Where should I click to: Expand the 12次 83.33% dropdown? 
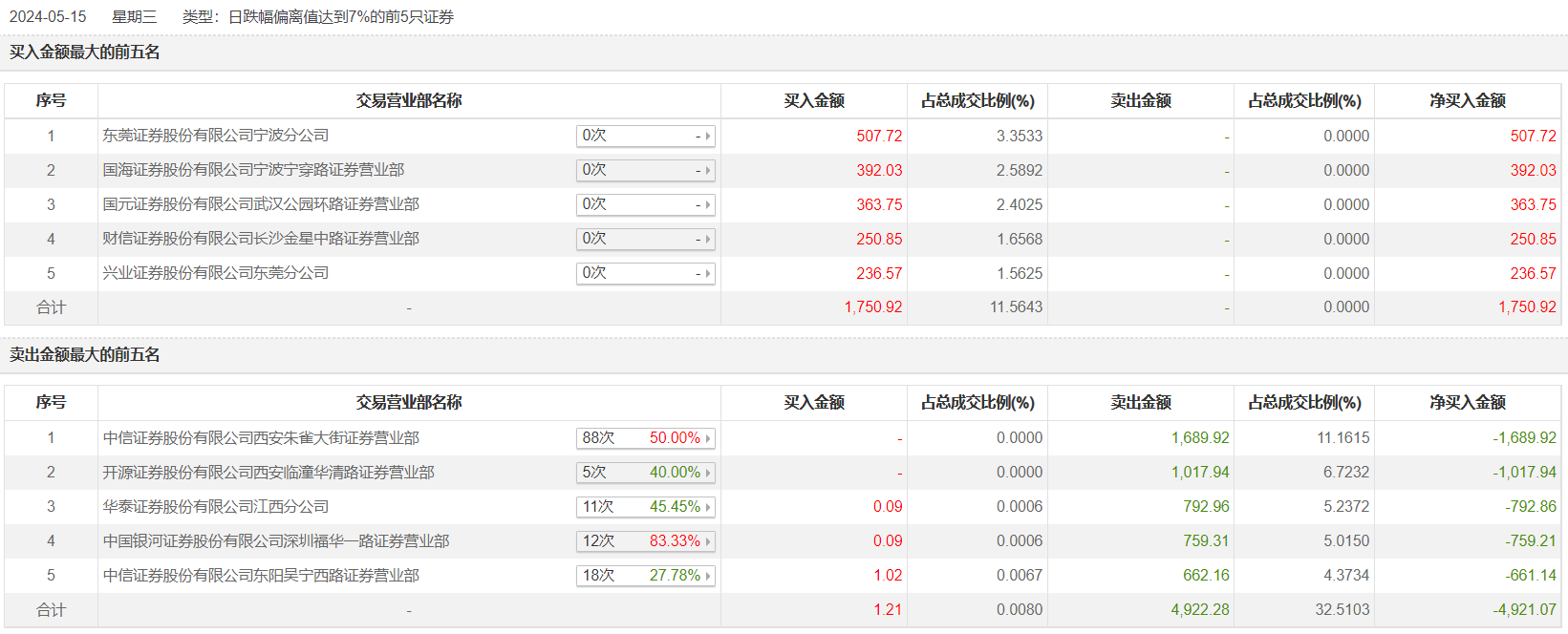(646, 541)
